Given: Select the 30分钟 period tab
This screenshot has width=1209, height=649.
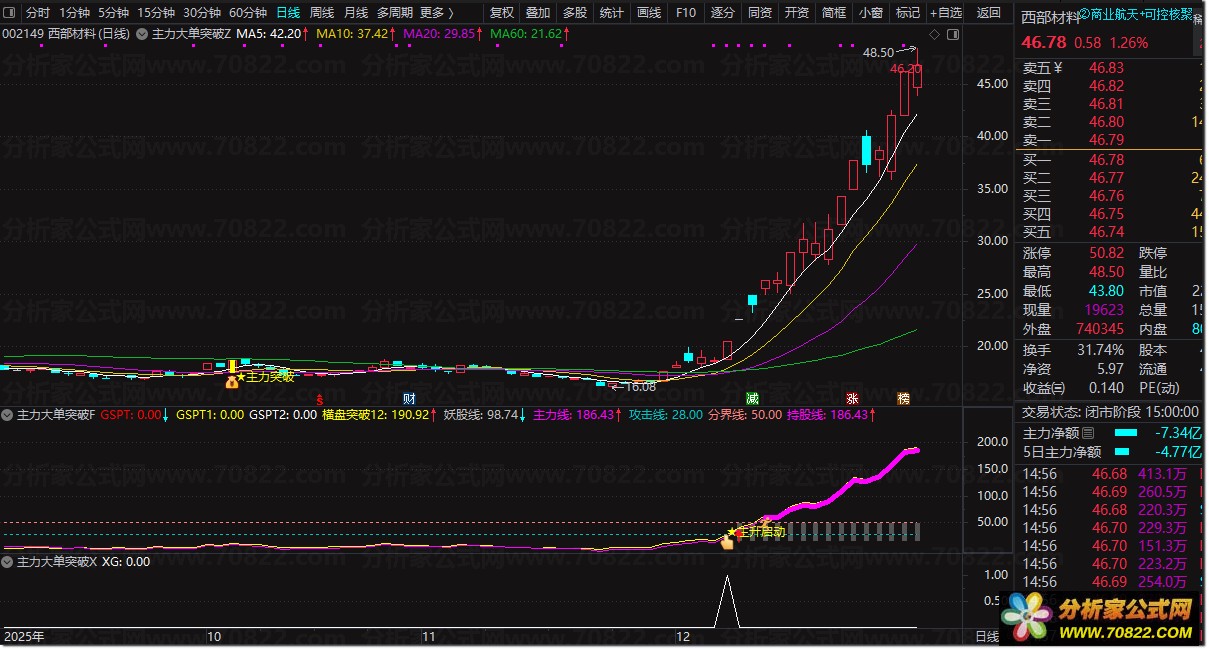Looking at the screenshot, I should click(202, 13).
